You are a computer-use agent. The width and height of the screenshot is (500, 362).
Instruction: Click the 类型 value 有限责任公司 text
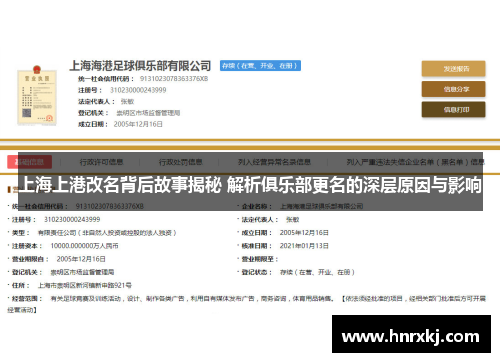(107, 233)
